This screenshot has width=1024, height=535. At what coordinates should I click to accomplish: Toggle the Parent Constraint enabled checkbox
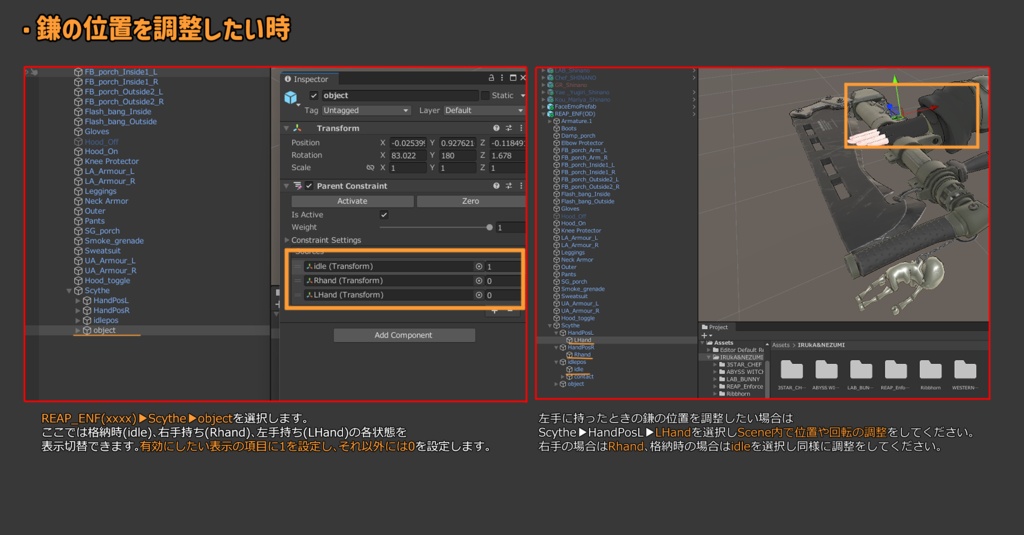point(310,186)
